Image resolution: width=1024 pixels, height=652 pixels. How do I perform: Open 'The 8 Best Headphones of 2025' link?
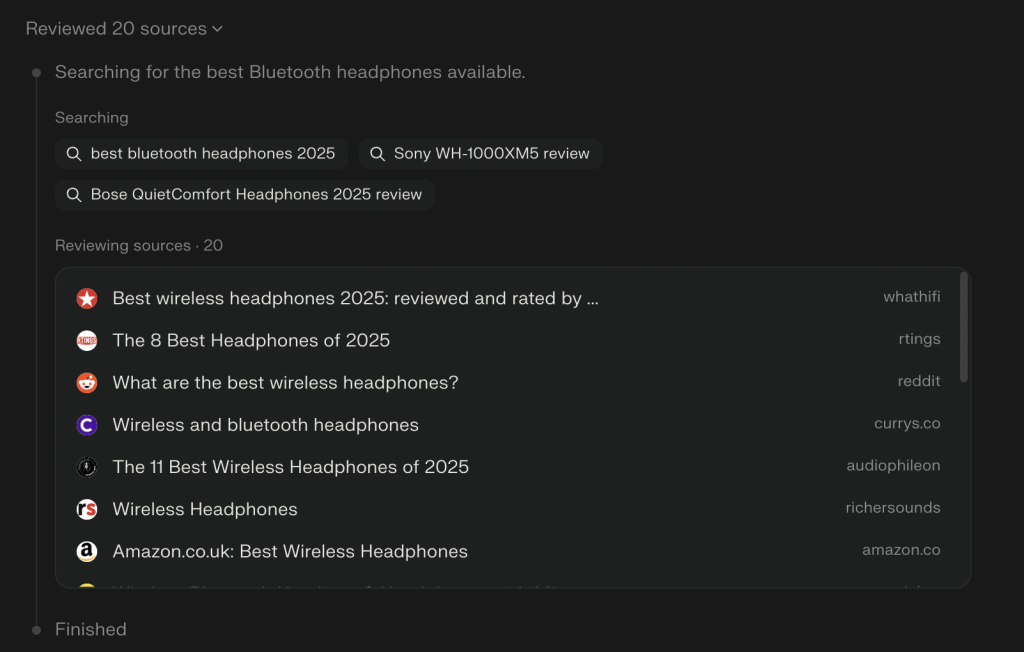tap(251, 340)
